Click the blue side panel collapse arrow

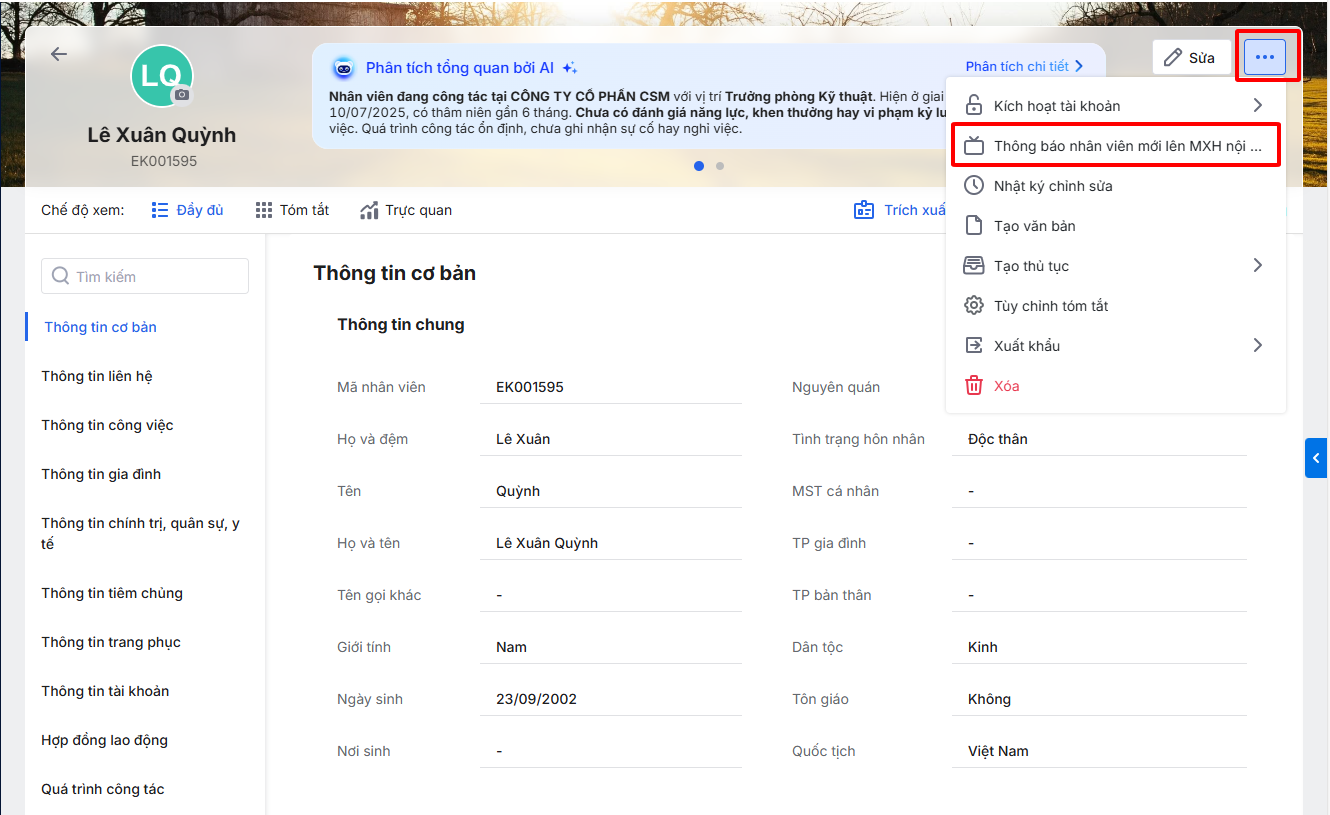point(1316,458)
